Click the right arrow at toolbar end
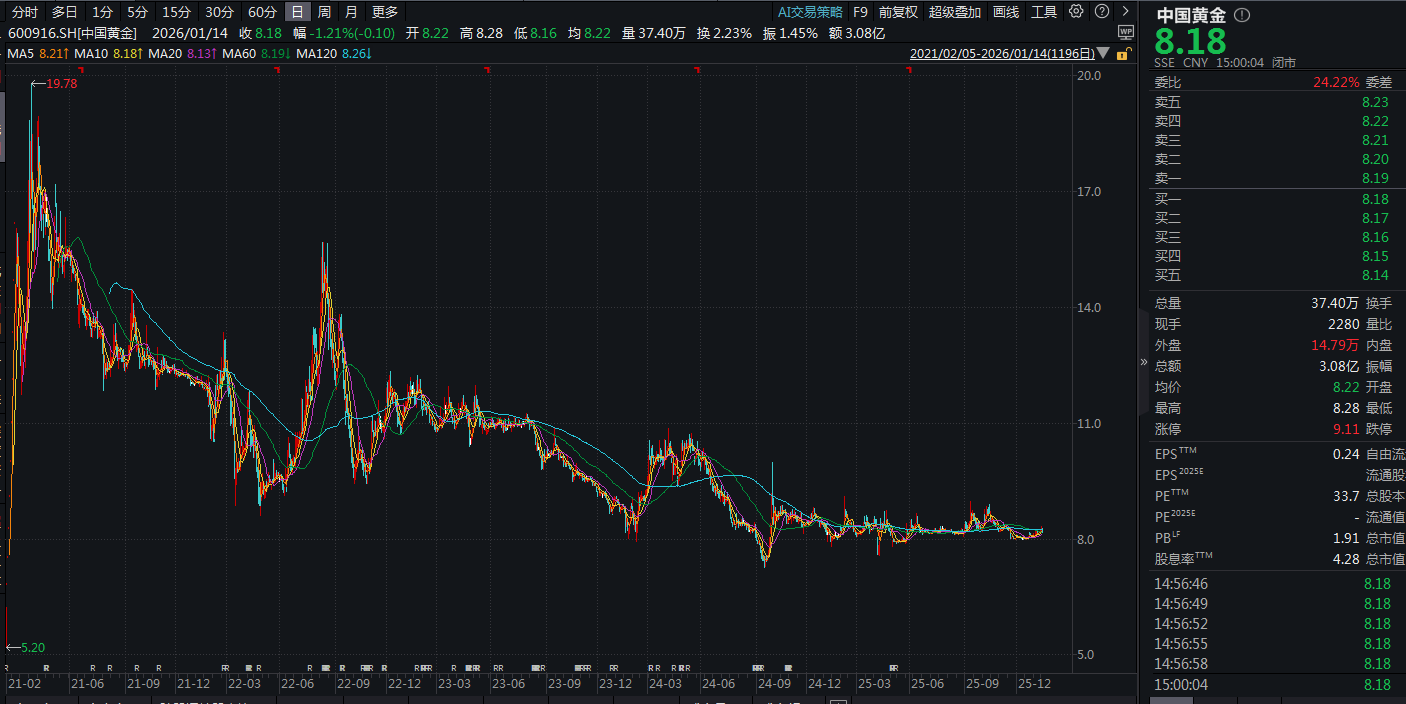Image resolution: width=1406 pixels, height=704 pixels. [1125, 12]
